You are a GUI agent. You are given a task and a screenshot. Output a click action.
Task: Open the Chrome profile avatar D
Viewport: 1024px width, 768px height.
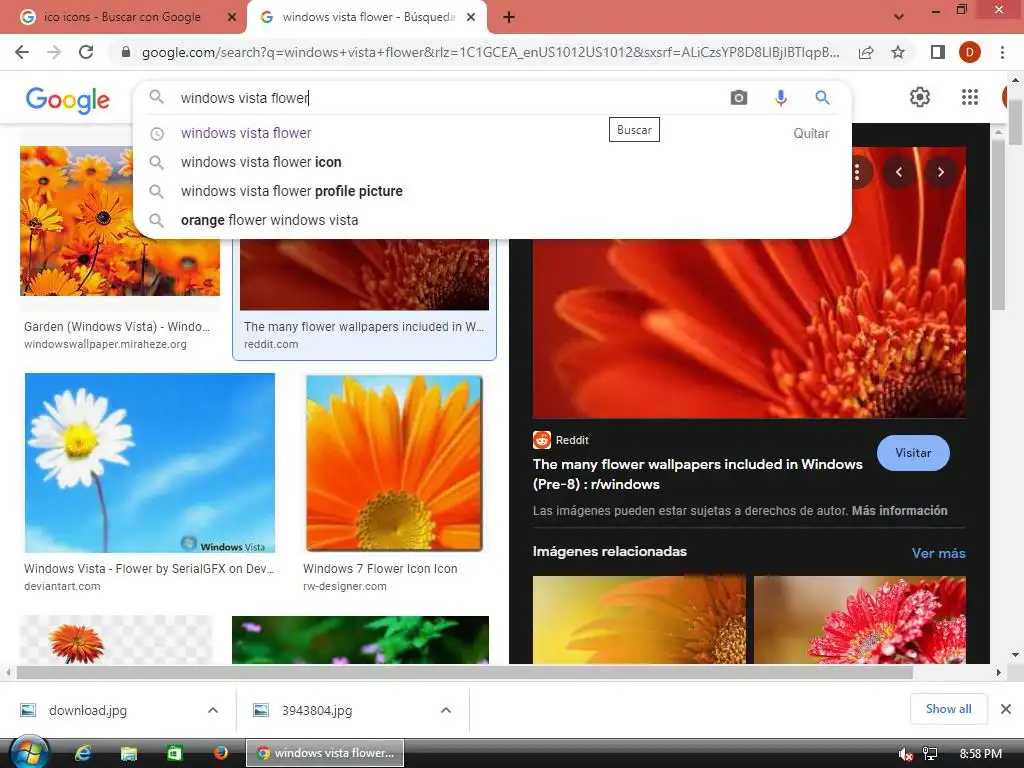pyautogui.click(x=970, y=52)
